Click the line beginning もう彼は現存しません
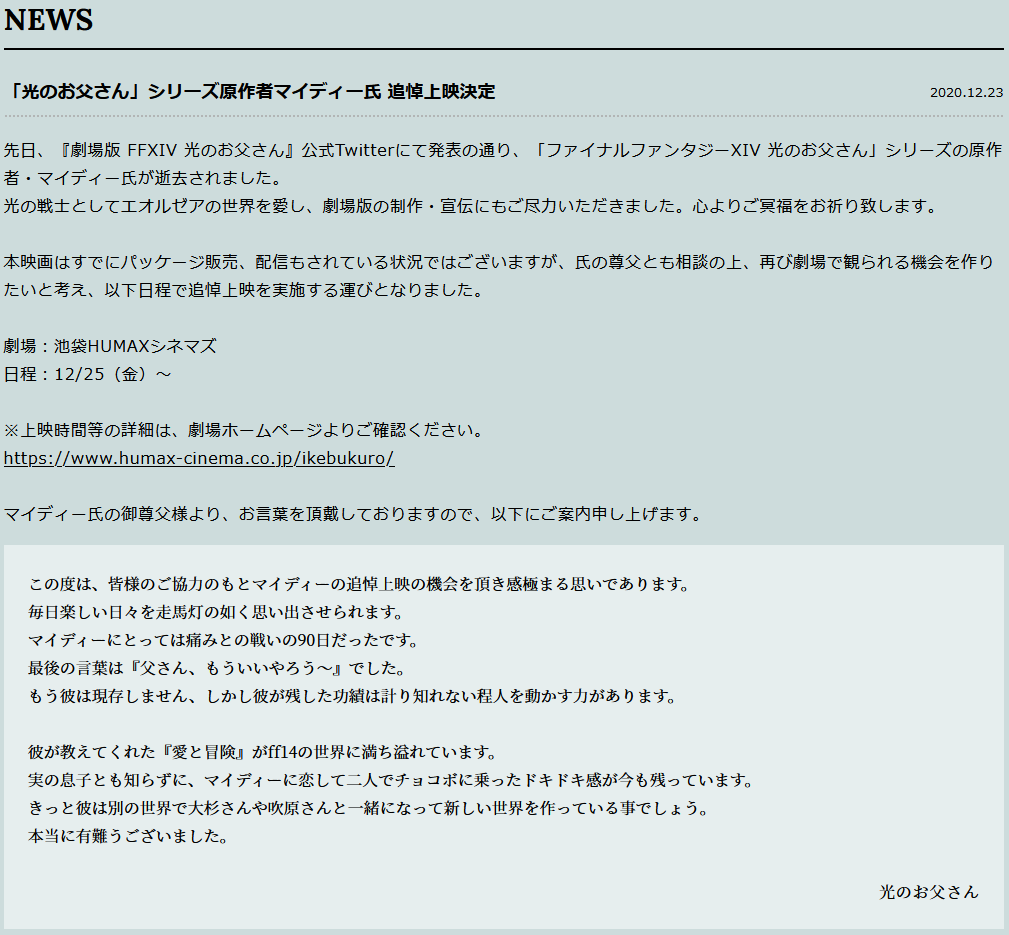Image resolution: width=1009 pixels, height=935 pixels. (x=353, y=696)
